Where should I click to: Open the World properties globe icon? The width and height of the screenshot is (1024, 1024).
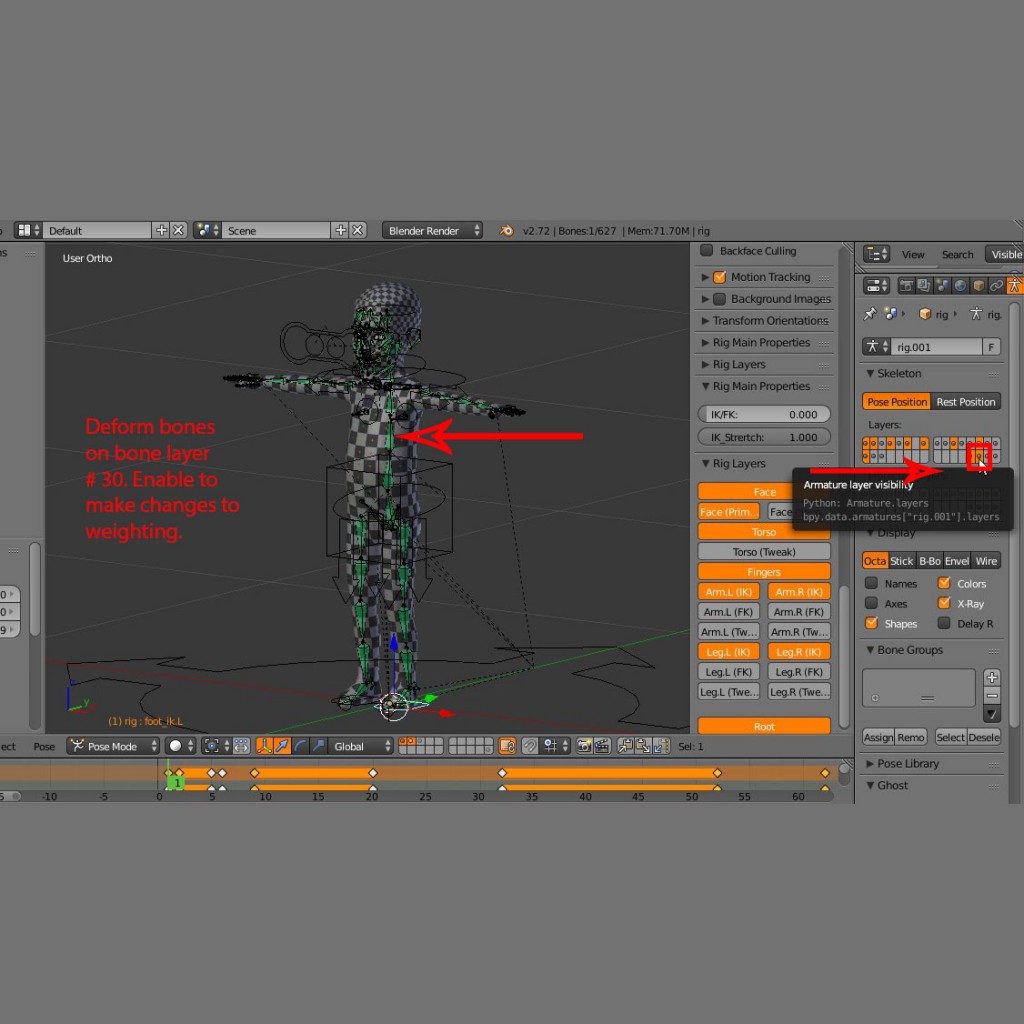click(960, 286)
